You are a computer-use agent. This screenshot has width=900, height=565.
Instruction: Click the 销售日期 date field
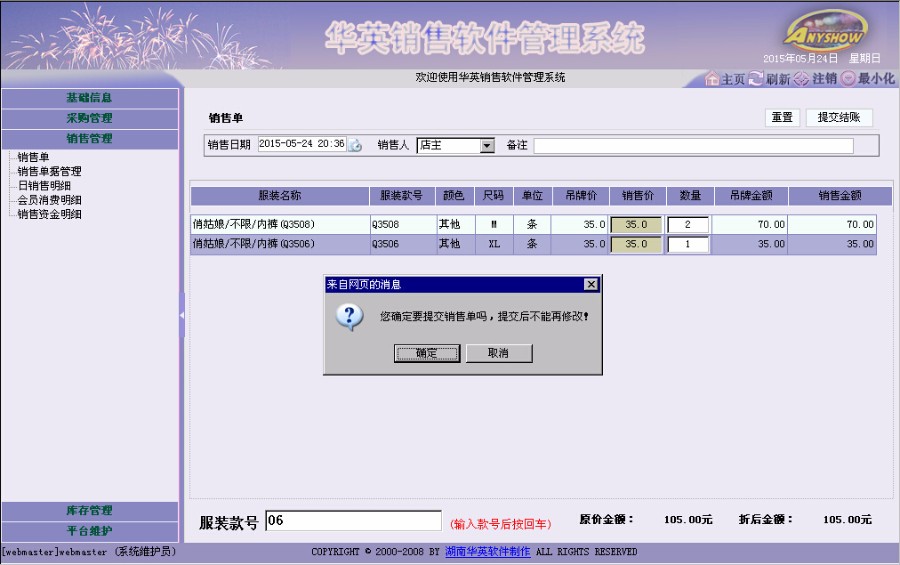tap(302, 144)
